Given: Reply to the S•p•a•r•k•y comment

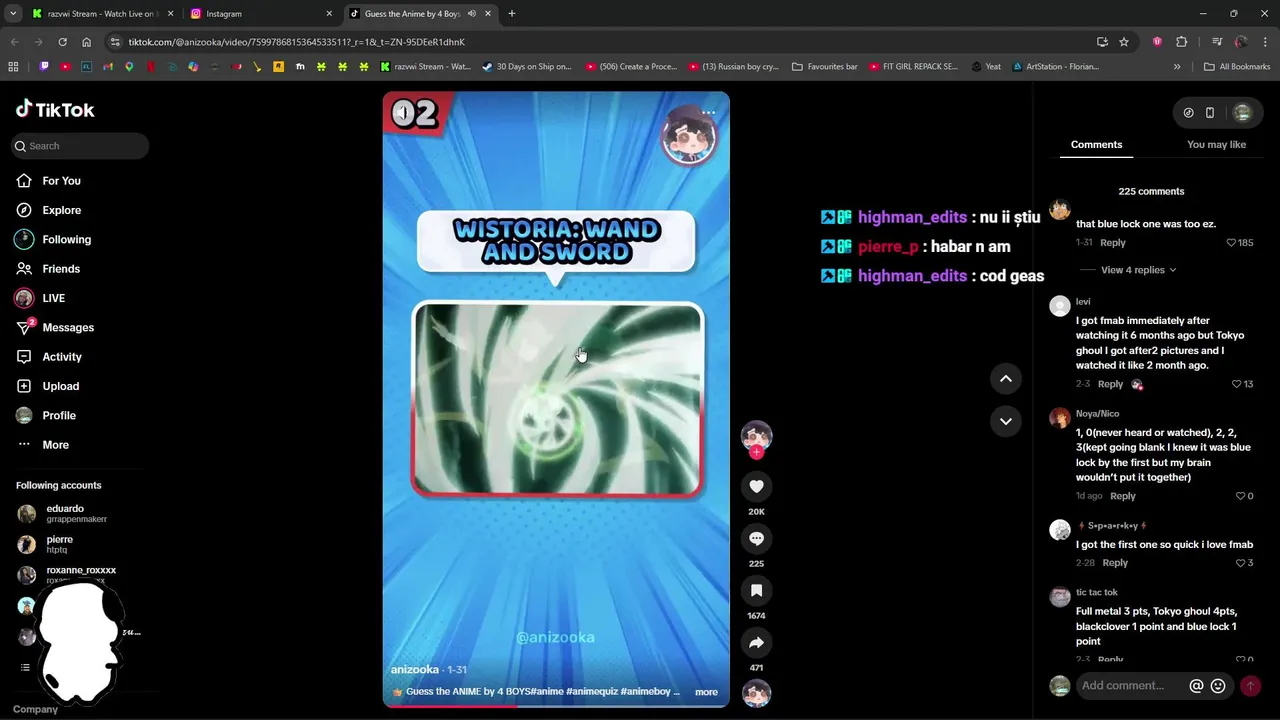Looking at the screenshot, I should pyautogui.click(x=1115, y=563).
